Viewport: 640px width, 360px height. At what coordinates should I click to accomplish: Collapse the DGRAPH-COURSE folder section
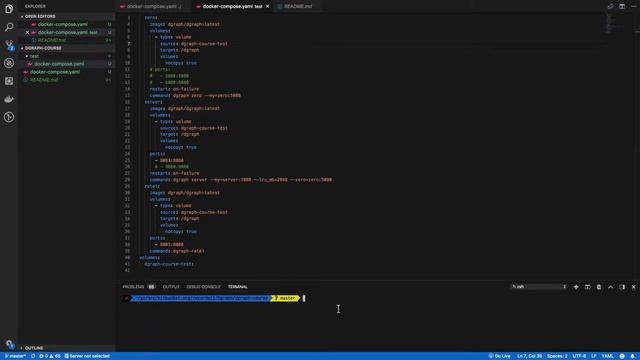43,48
